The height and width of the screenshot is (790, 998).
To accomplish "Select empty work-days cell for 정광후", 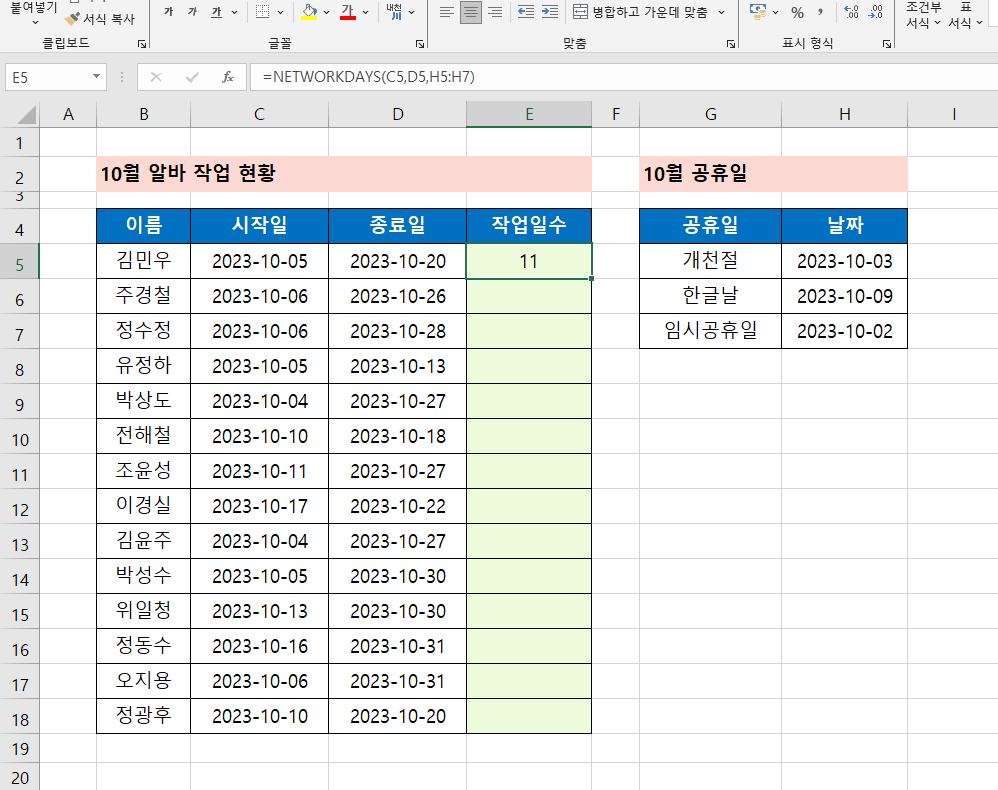I will 529,716.
